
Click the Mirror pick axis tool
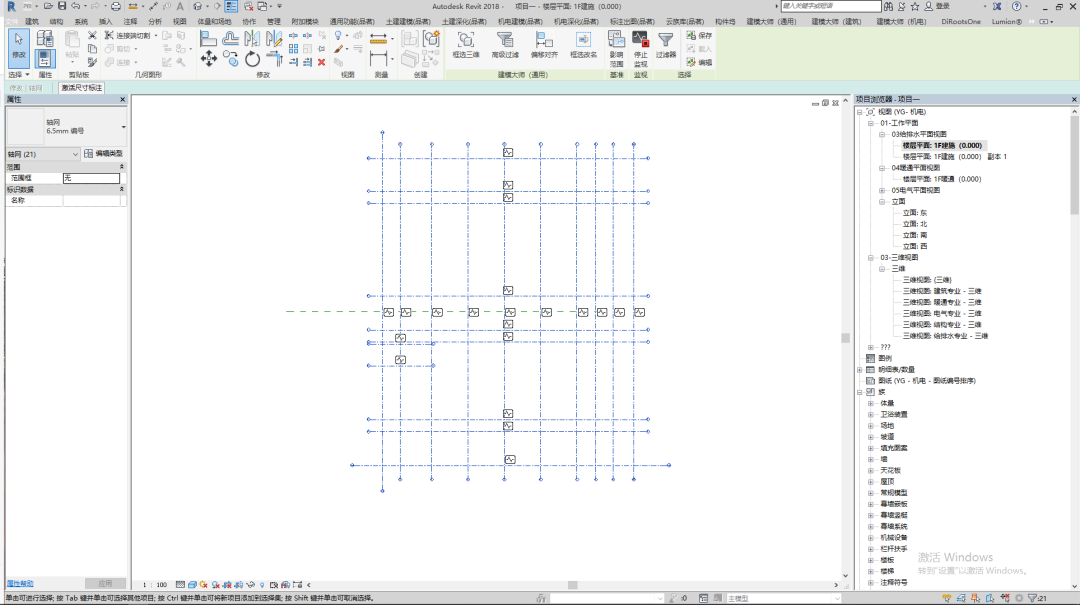point(252,39)
